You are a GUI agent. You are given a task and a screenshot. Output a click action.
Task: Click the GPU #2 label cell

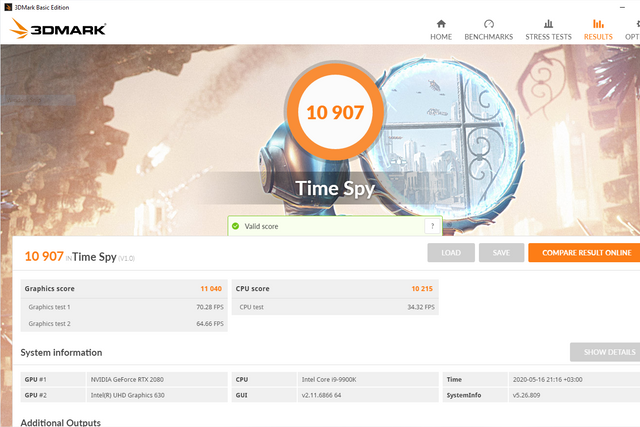point(53,395)
